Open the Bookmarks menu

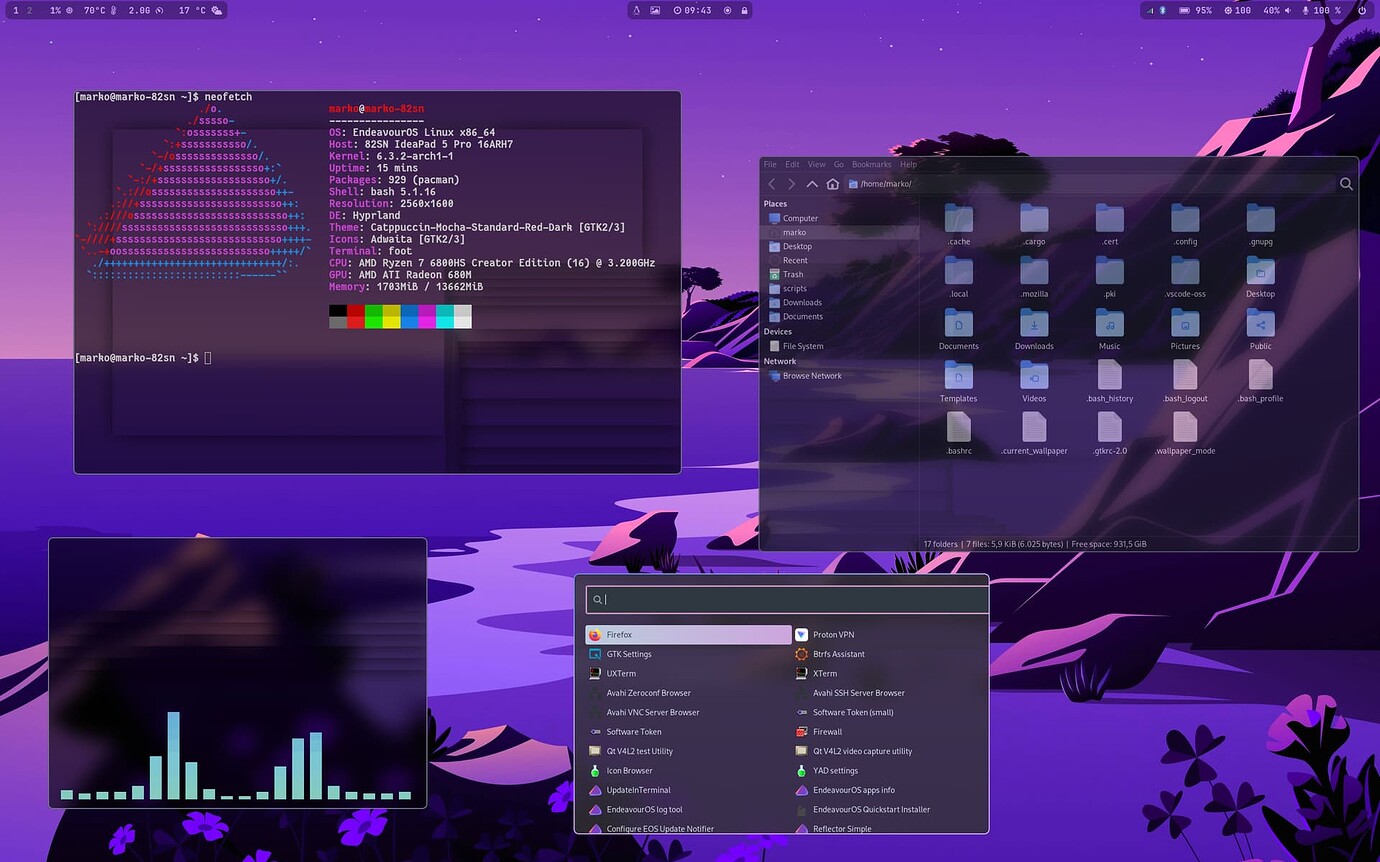(x=871, y=164)
